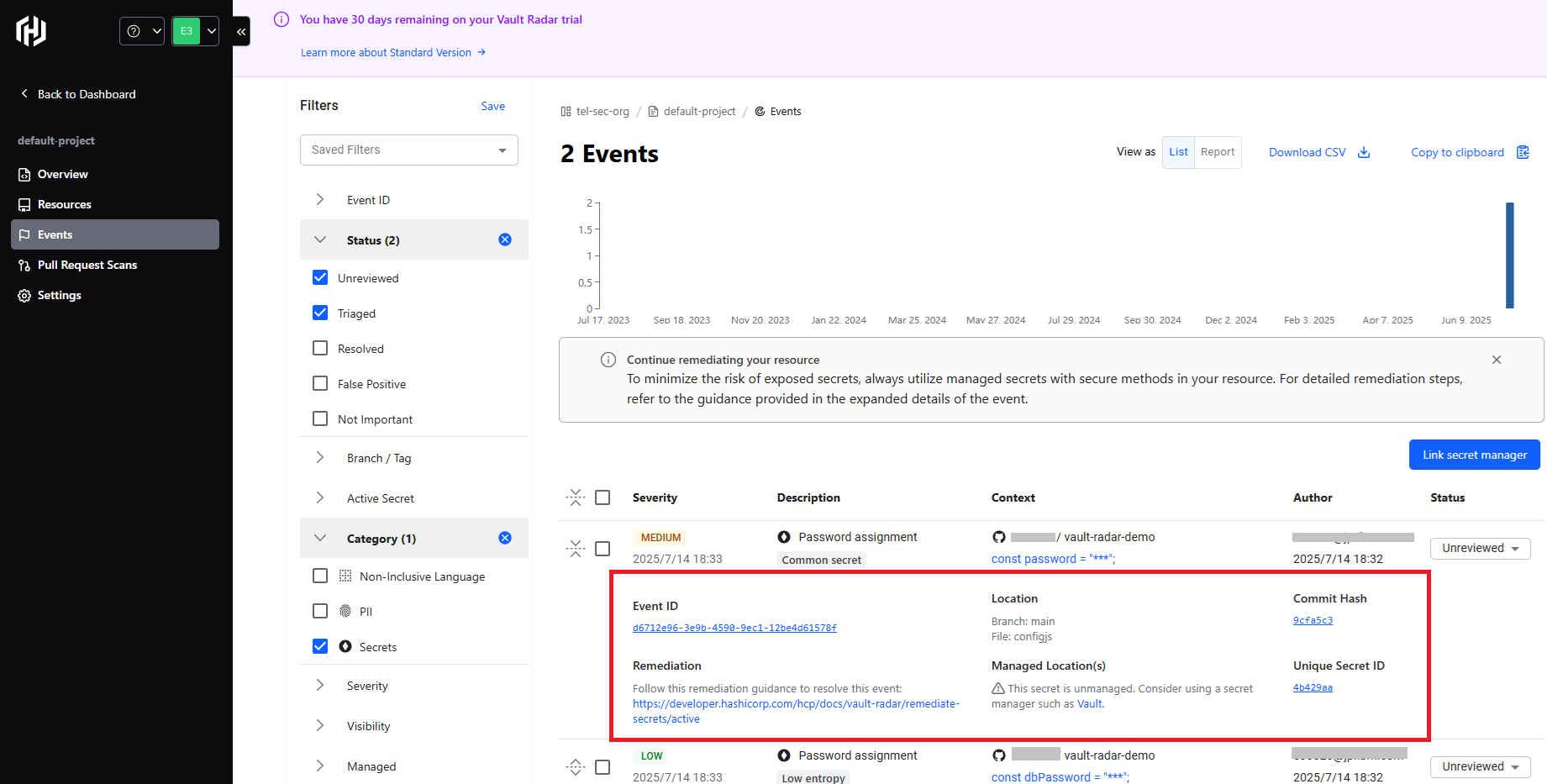The height and width of the screenshot is (784, 1547).
Task: Click the Non-Inclusive Language category icon
Action: pos(345,576)
